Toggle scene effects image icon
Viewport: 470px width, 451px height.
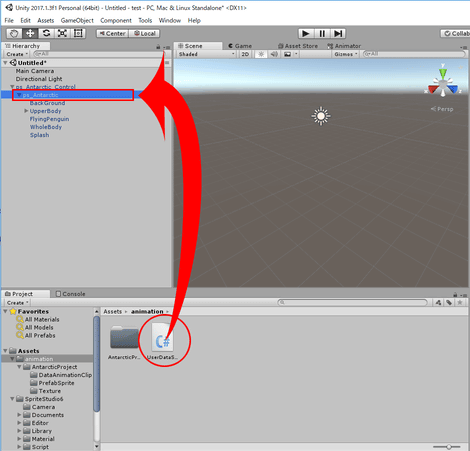coord(287,54)
